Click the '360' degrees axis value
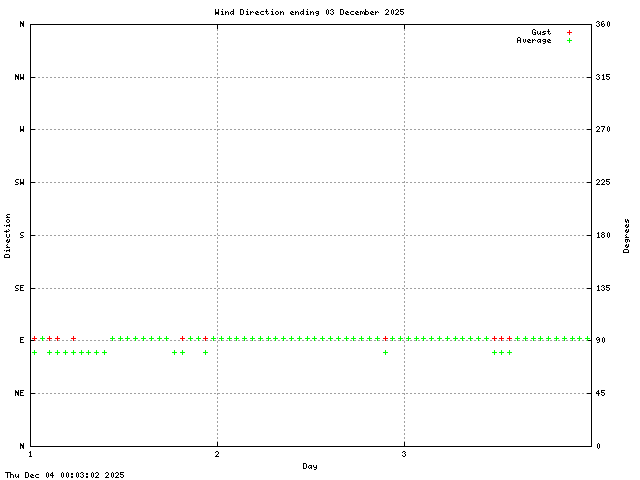Screen dimensions: 640x480 coord(603,24)
